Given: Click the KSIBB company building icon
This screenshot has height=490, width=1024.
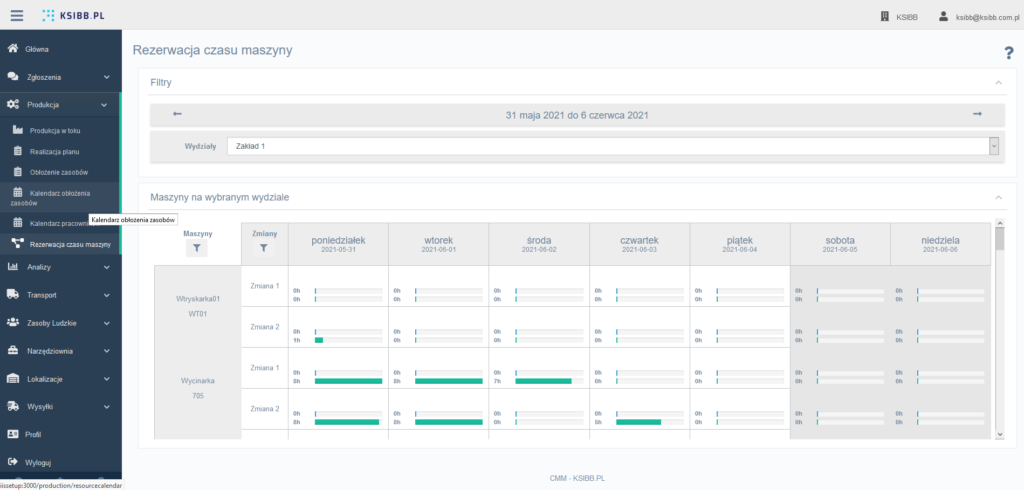Looking at the screenshot, I should (x=883, y=17).
